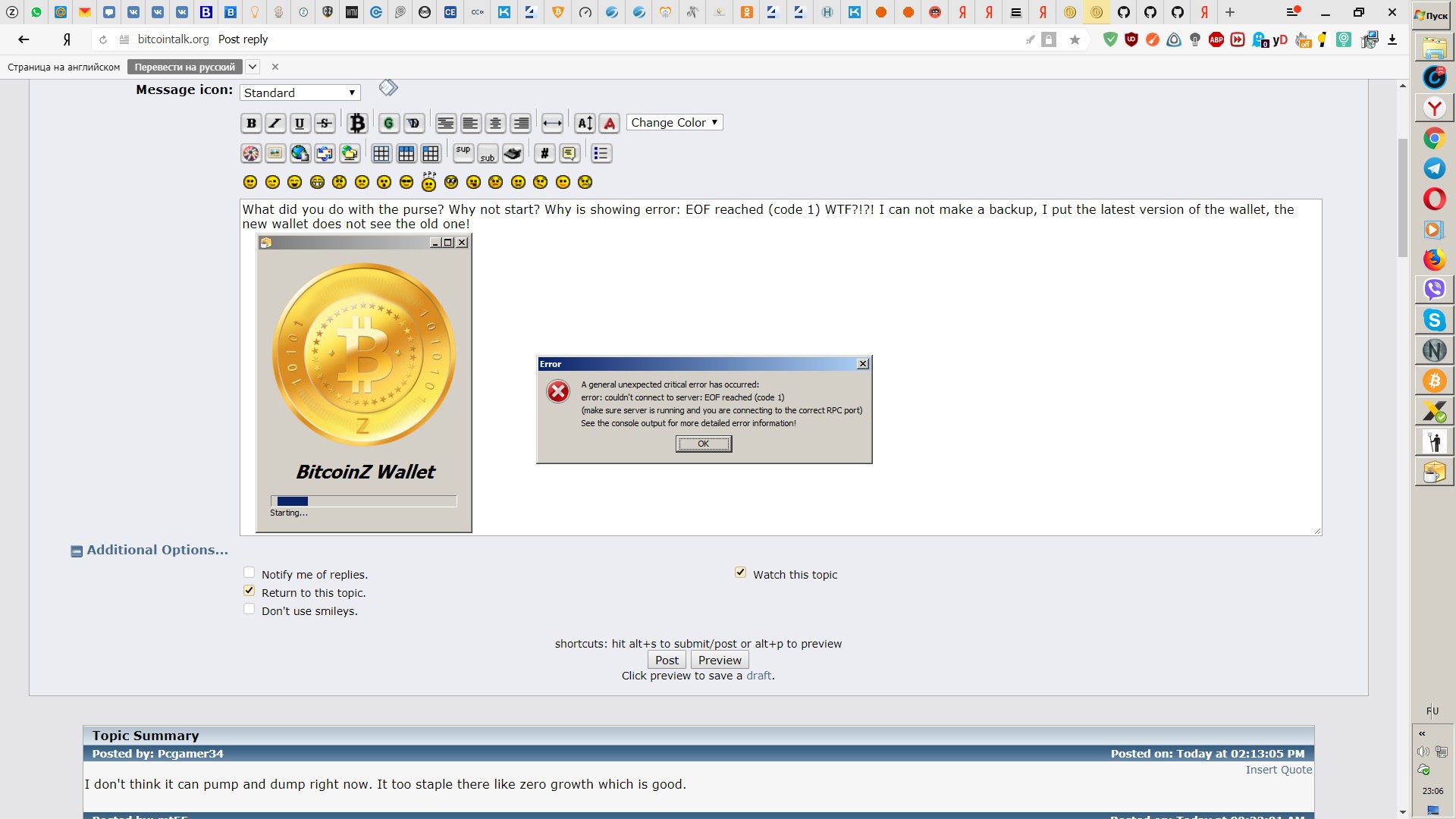
Task: Insert a quote block
Action: [x=570, y=153]
